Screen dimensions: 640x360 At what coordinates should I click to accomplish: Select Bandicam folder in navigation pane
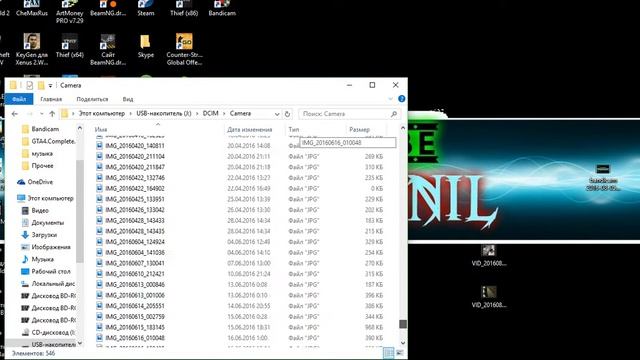click(40, 129)
